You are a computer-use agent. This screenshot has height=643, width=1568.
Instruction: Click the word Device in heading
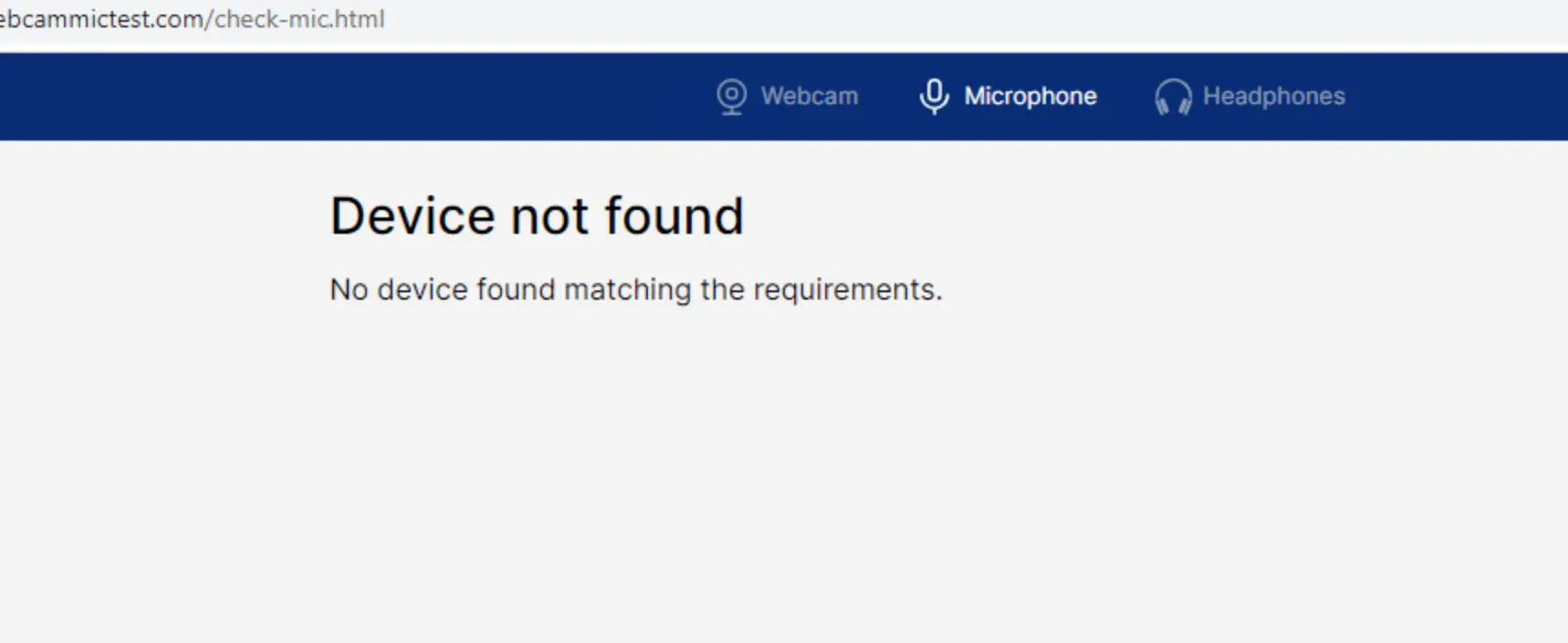(413, 216)
